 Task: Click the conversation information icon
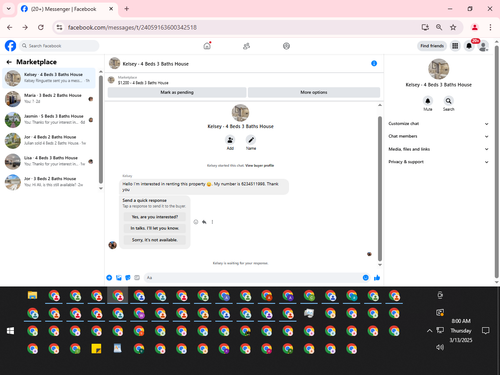[374, 63]
